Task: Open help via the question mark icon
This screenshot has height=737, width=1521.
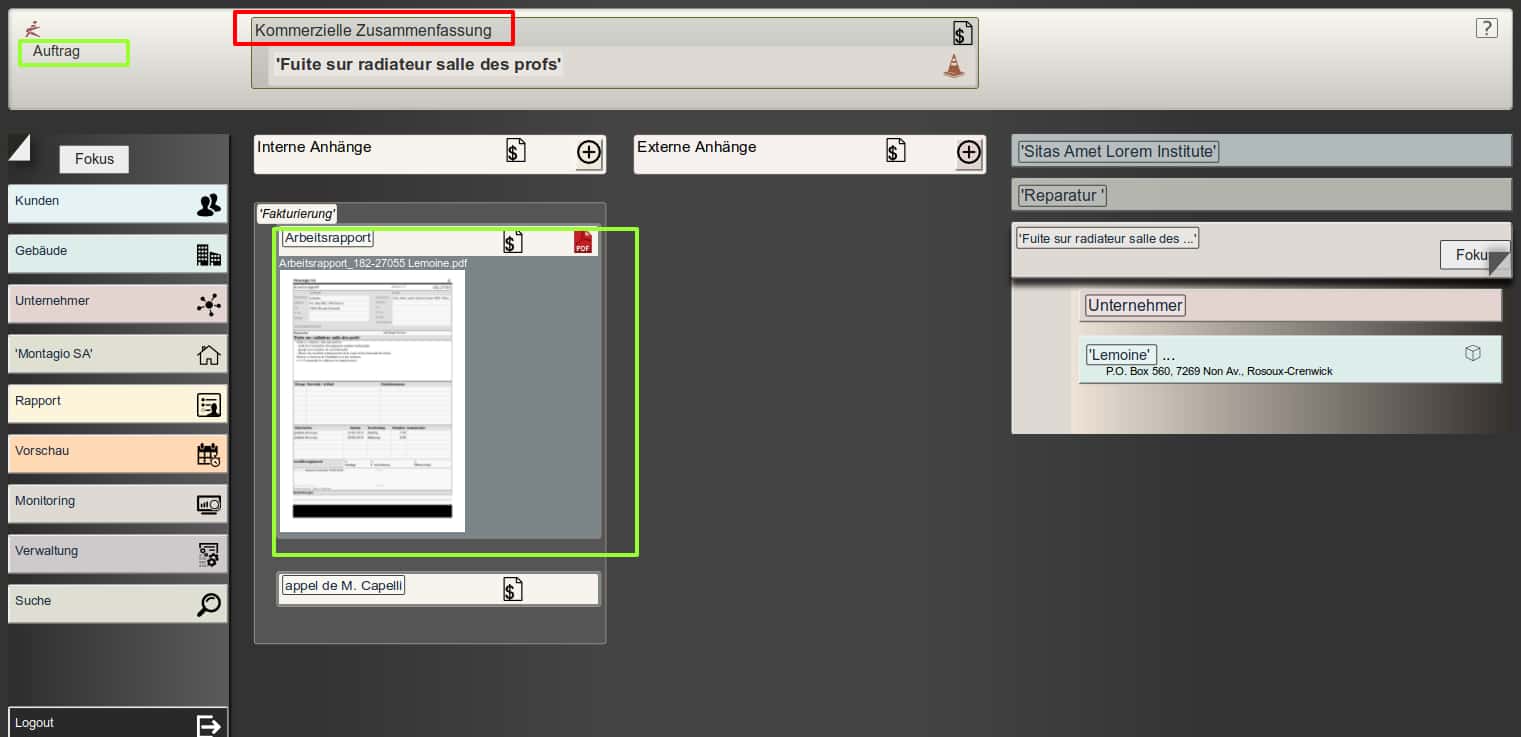Action: [1486, 28]
